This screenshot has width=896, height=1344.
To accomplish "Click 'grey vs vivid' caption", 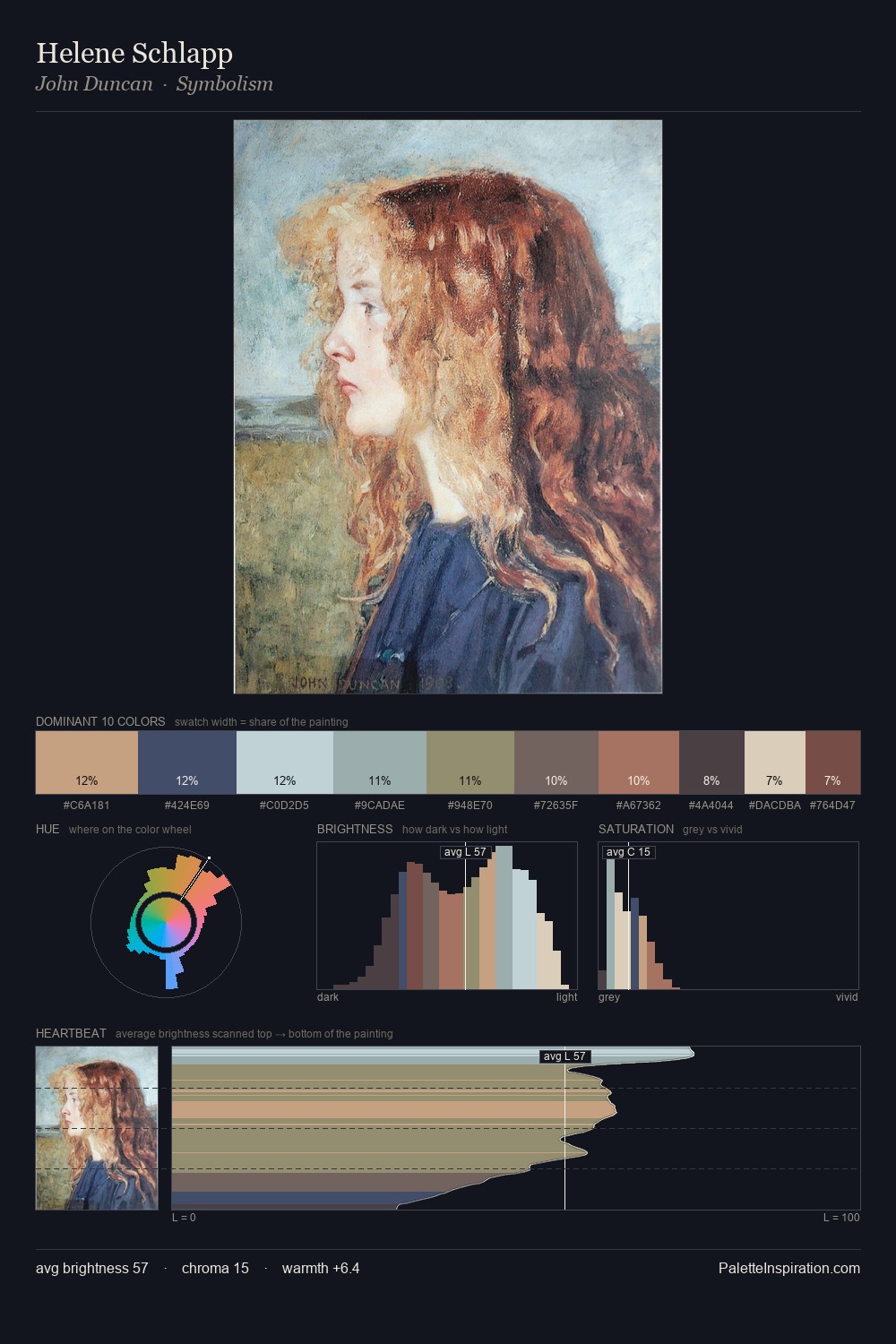I will 712,830.
